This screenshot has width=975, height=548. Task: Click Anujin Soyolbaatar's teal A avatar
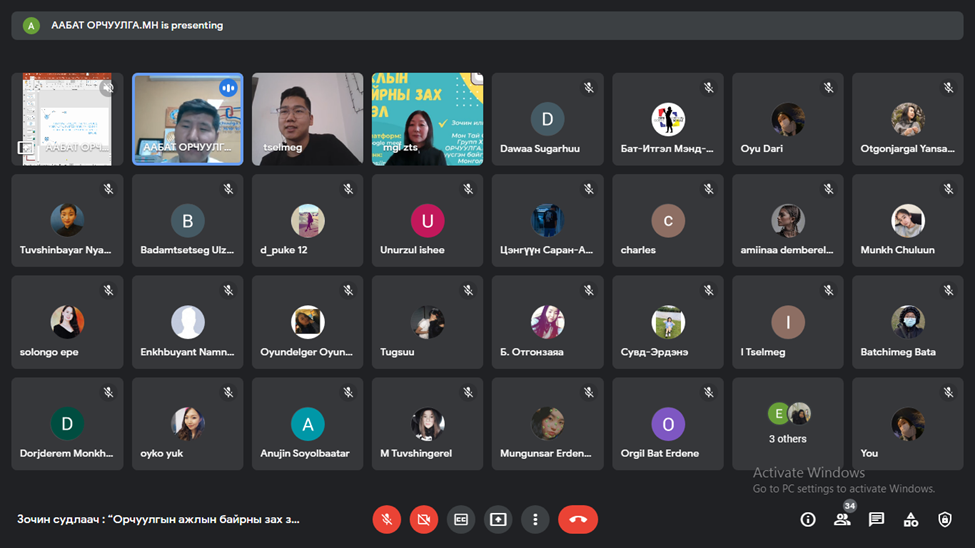coord(307,424)
